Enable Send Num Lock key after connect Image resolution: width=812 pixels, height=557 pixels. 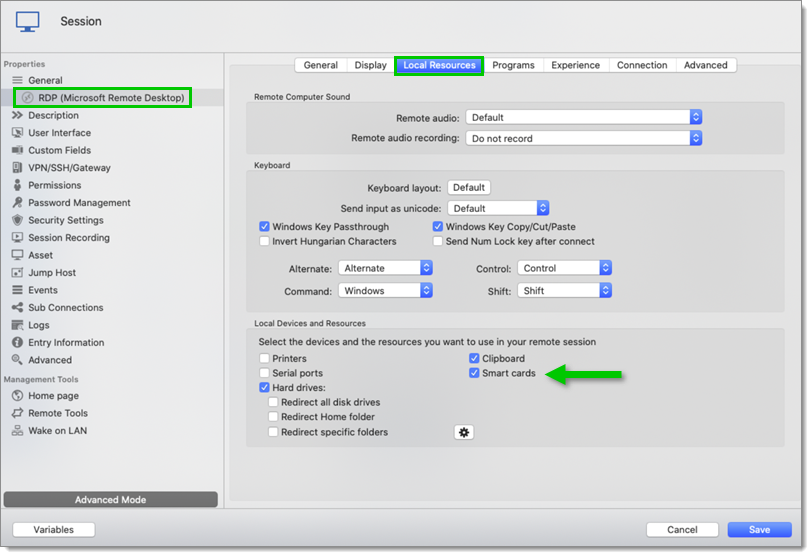click(x=438, y=241)
